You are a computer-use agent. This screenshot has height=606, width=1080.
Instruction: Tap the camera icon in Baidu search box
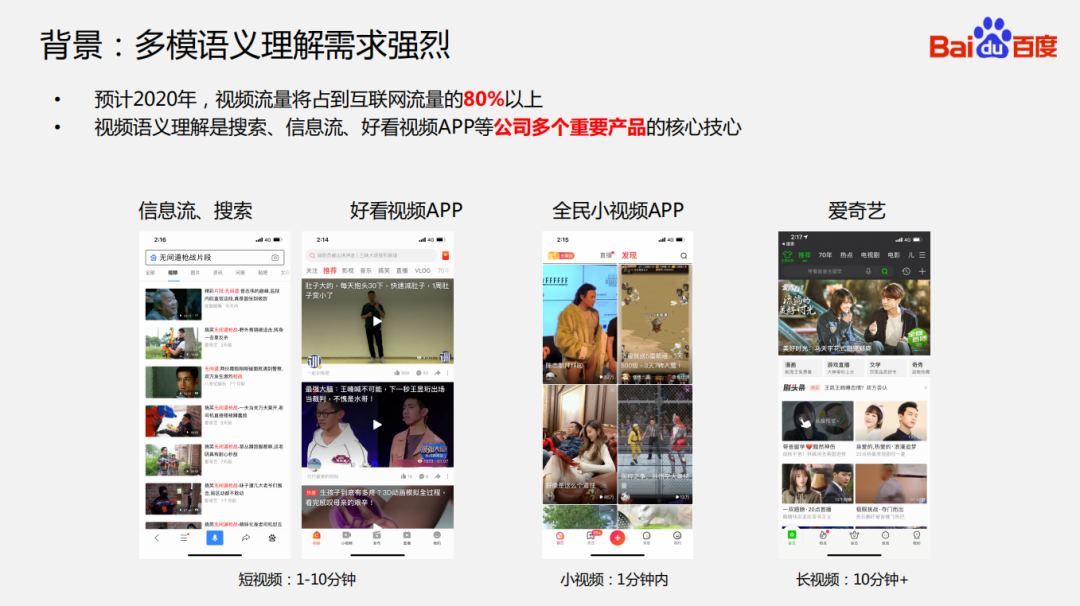click(276, 258)
